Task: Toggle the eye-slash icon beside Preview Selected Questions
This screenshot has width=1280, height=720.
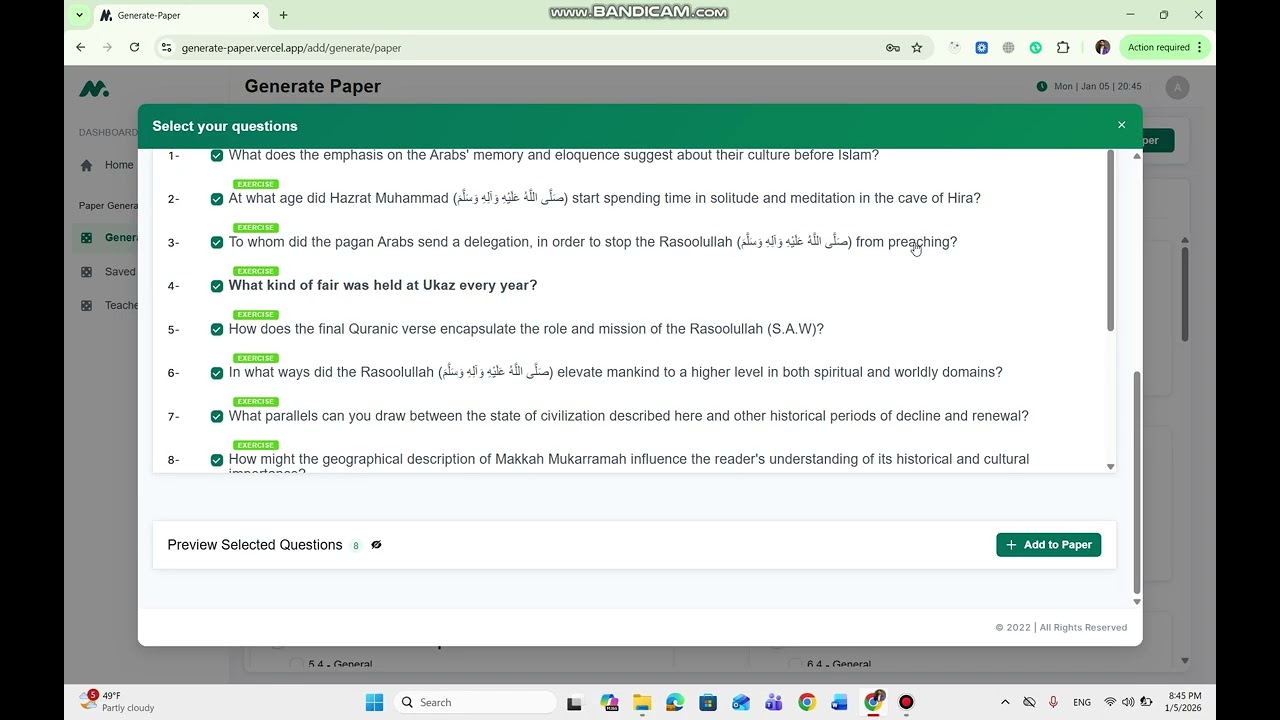Action: pos(376,545)
